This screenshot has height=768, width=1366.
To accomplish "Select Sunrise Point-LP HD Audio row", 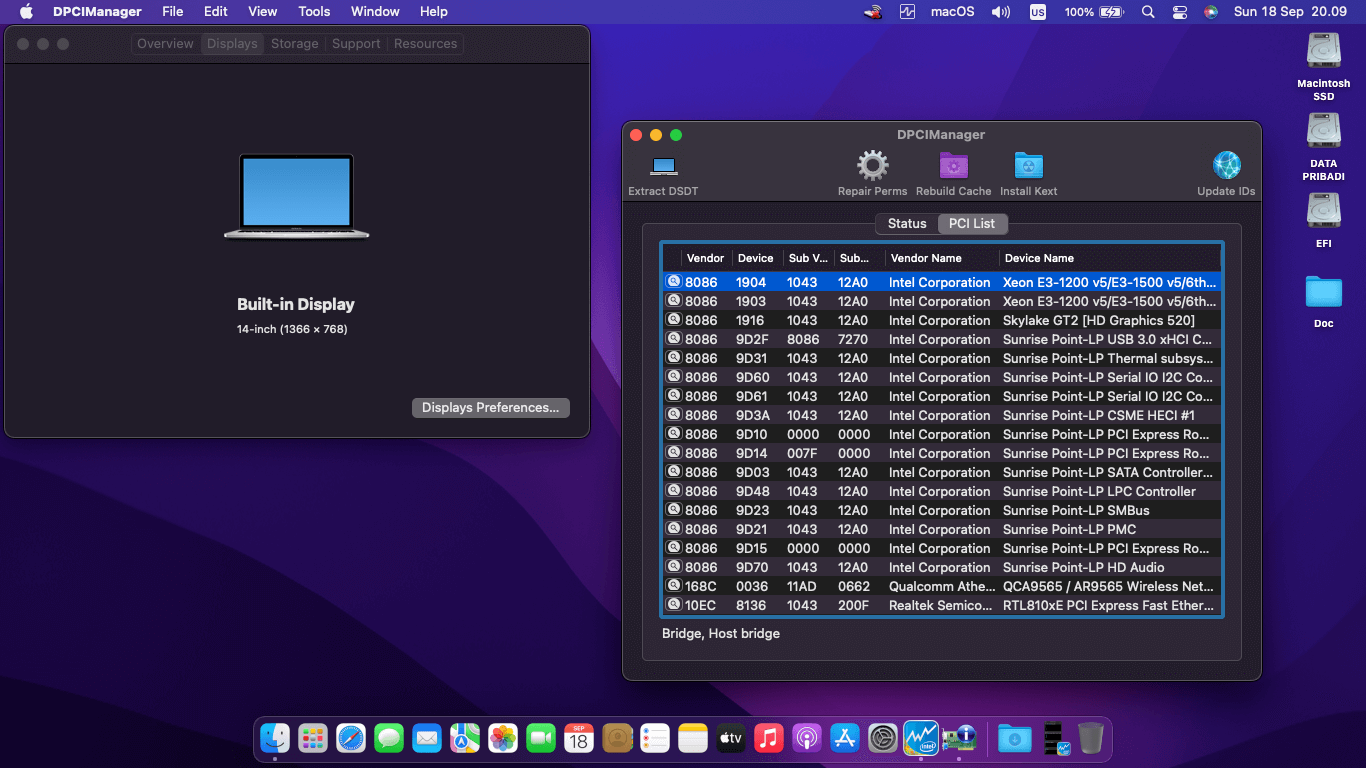I will [x=941, y=567].
